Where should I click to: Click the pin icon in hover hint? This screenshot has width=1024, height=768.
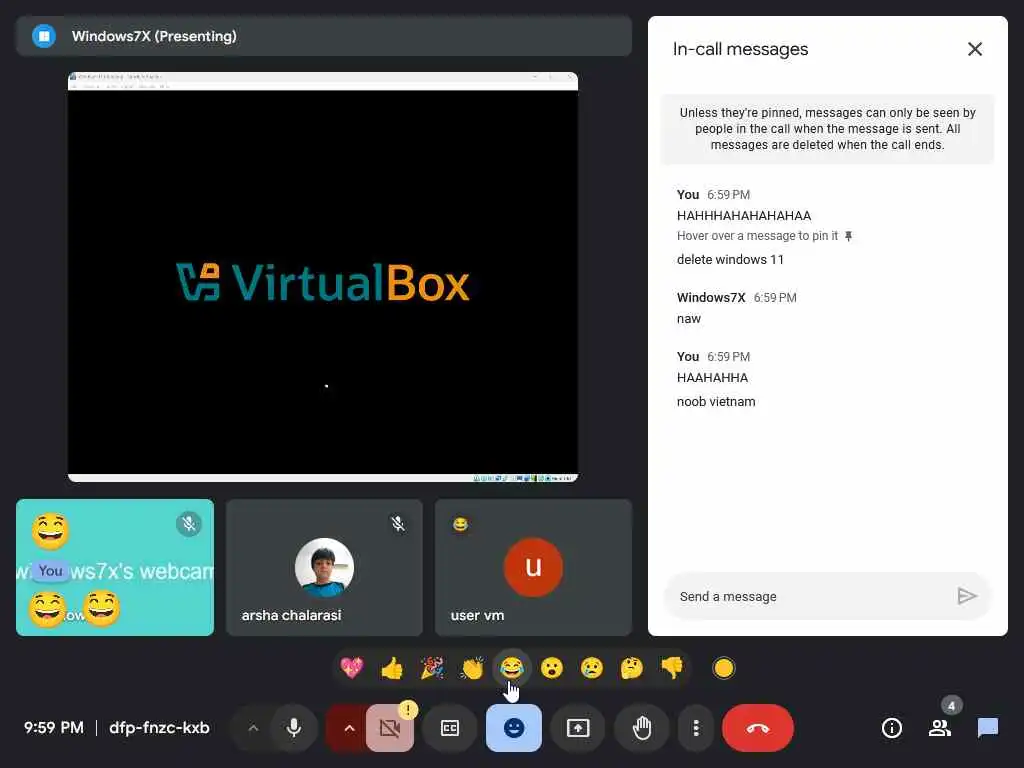(x=848, y=236)
